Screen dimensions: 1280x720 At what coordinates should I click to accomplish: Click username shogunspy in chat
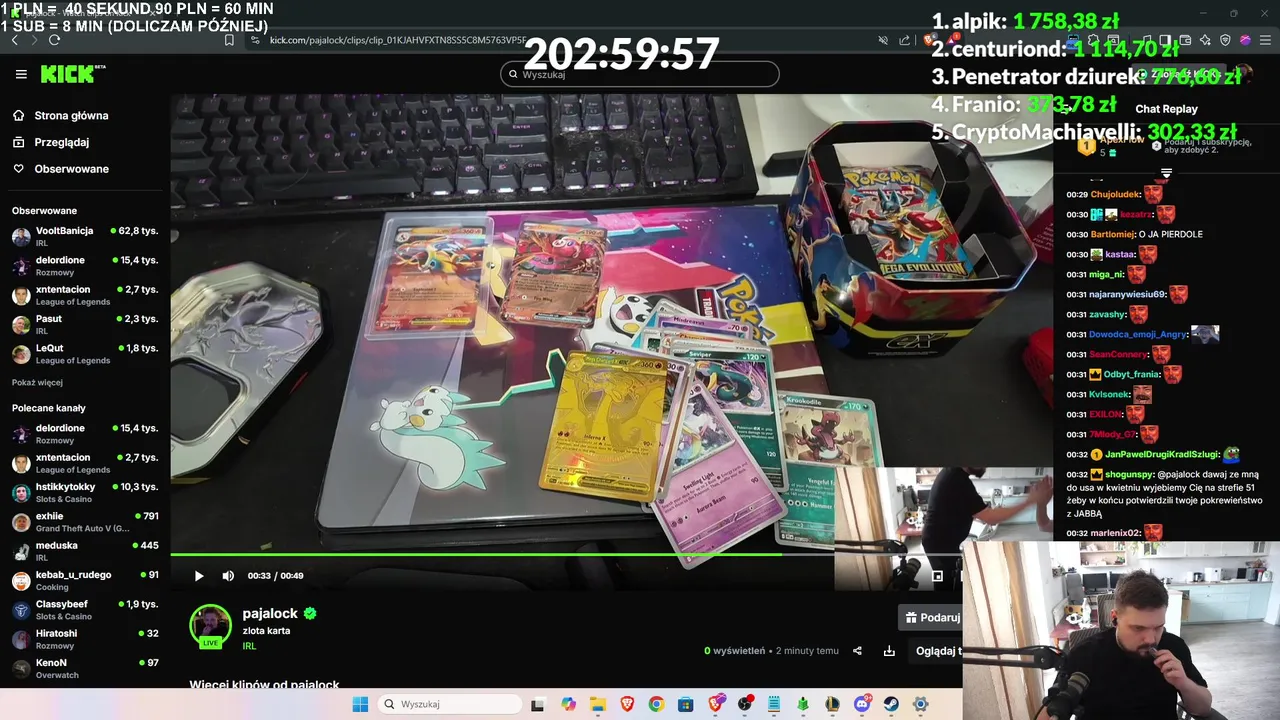[x=1129, y=474]
